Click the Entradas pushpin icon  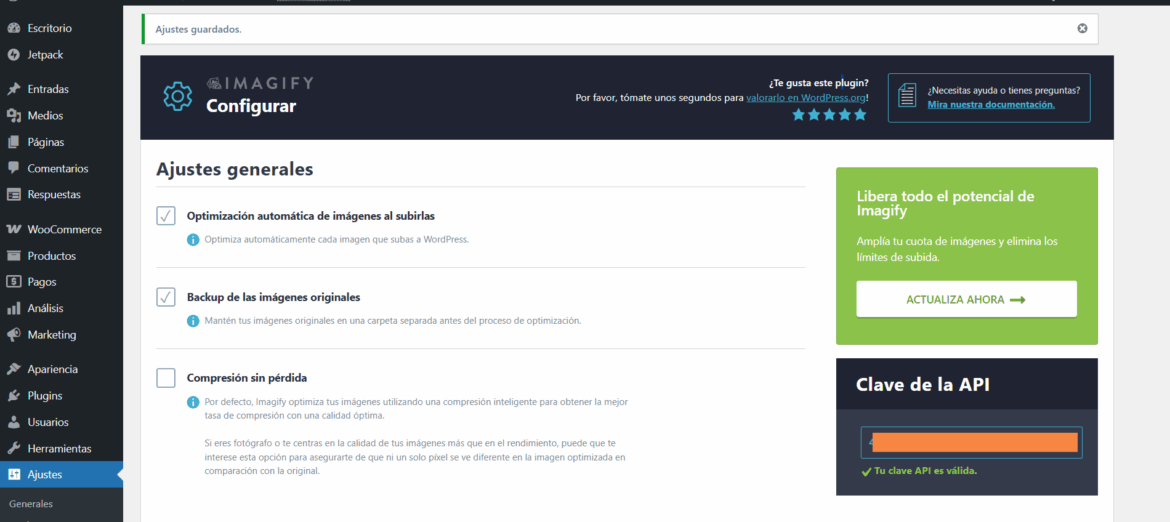click(x=13, y=89)
